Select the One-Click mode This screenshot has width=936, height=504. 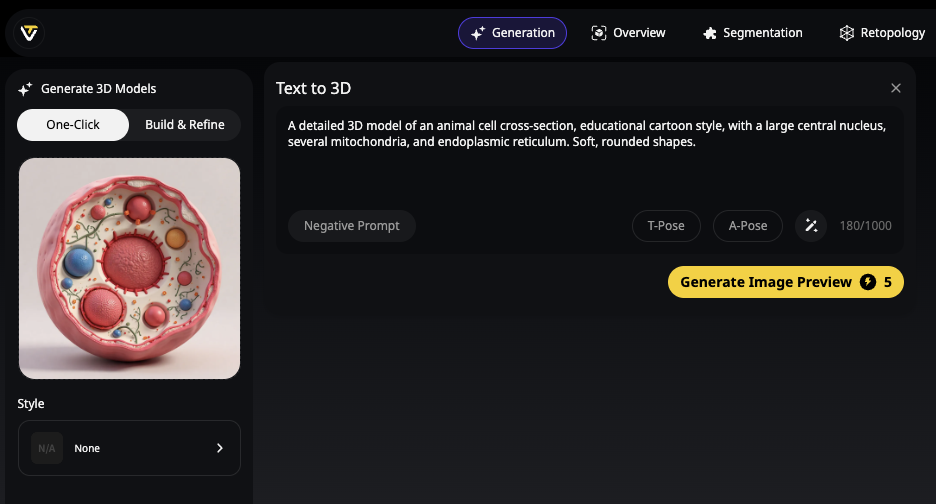(73, 125)
